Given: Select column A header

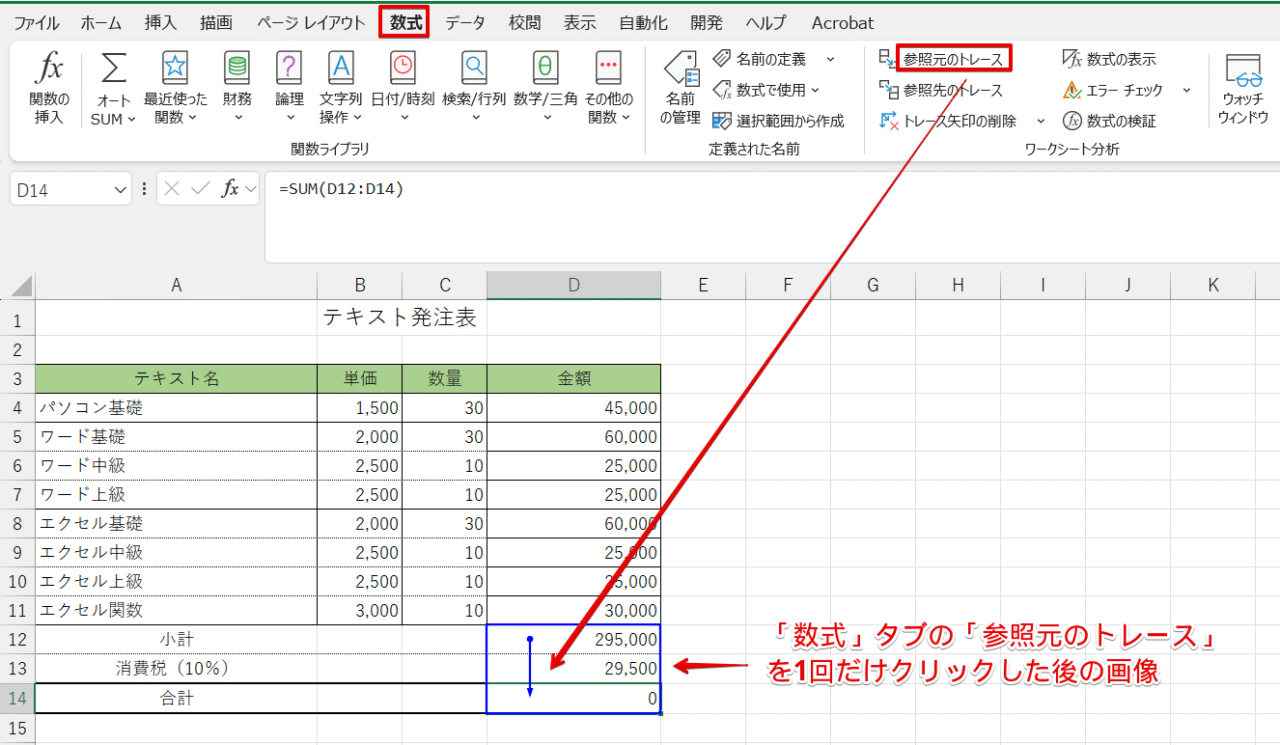Looking at the screenshot, I should 176,285.
